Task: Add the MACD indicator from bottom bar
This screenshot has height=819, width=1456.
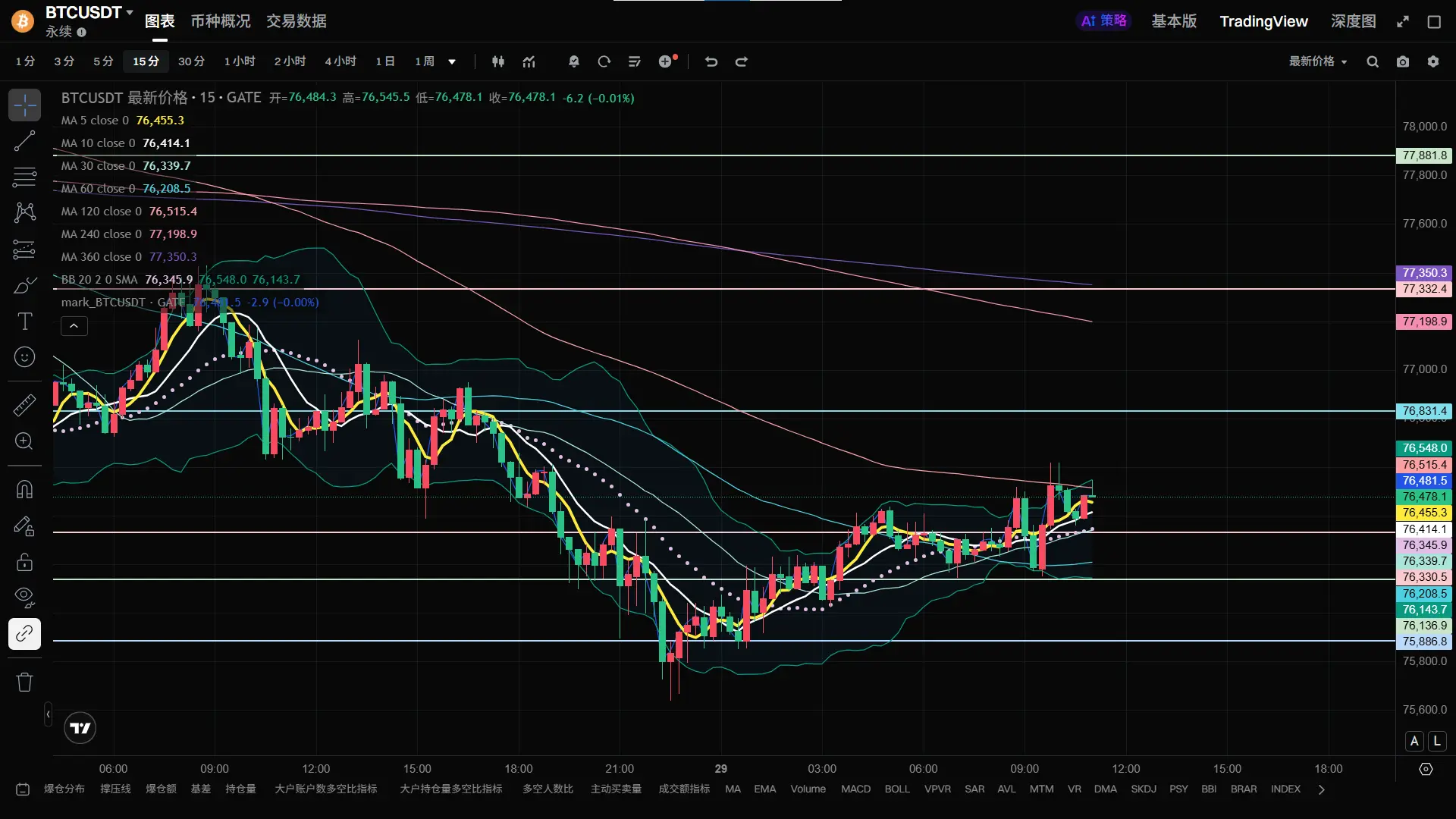Action: pos(855,789)
